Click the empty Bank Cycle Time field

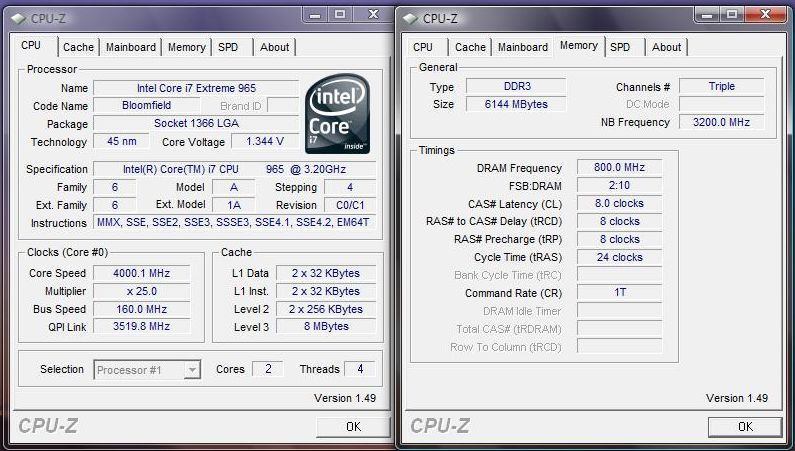click(x=620, y=275)
